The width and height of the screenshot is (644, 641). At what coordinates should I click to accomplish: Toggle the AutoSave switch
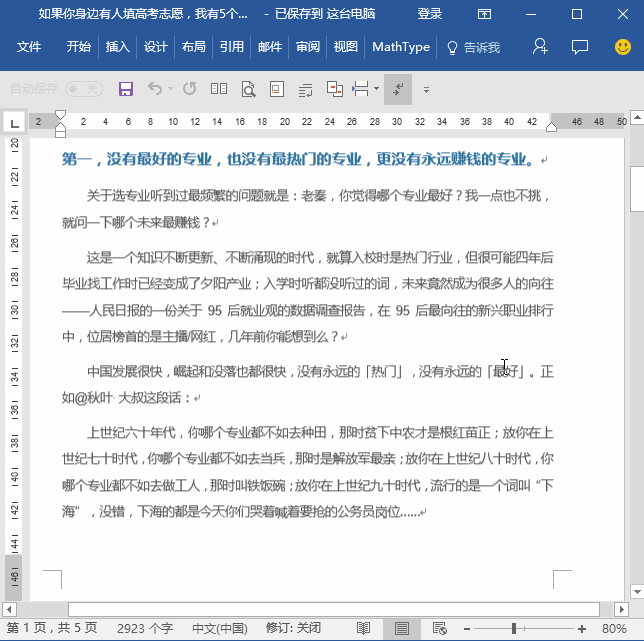coord(84,89)
